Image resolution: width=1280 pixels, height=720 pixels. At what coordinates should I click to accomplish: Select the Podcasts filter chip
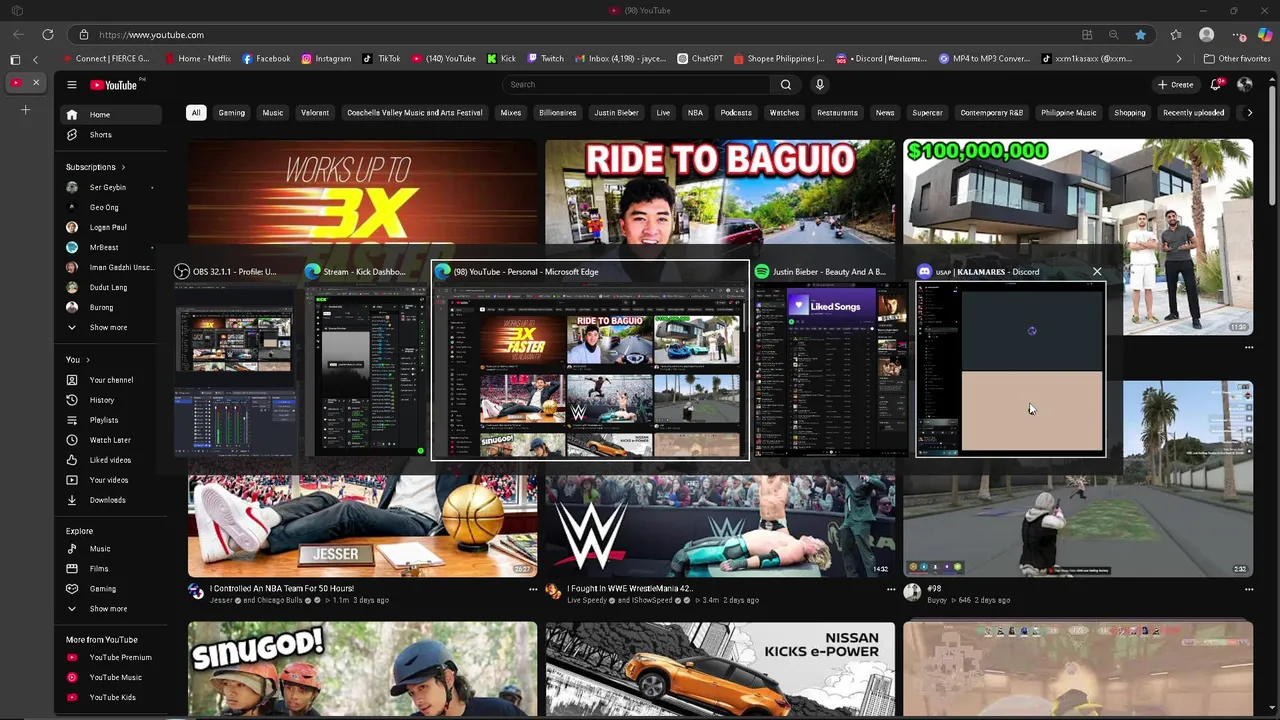click(x=736, y=113)
